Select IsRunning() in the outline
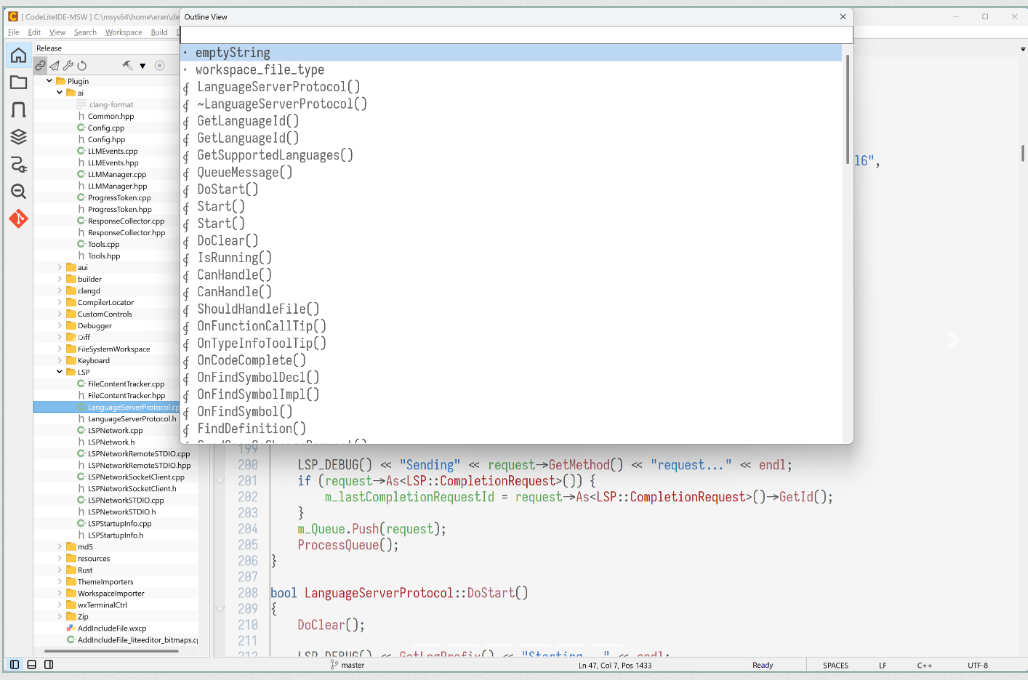Viewport: 1028px width, 680px height. (511, 258)
